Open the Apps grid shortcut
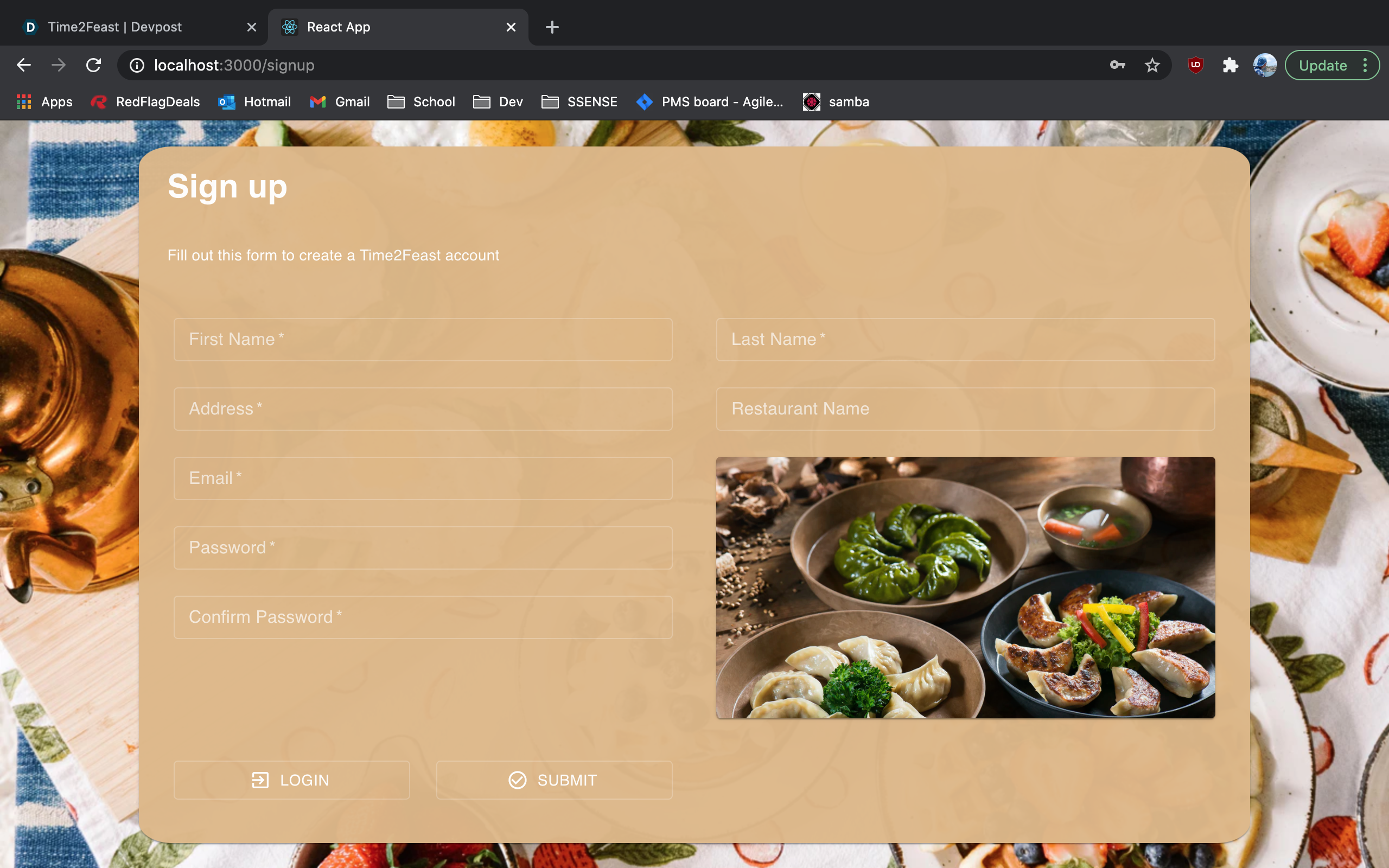Image resolution: width=1389 pixels, height=868 pixels. tap(45, 101)
